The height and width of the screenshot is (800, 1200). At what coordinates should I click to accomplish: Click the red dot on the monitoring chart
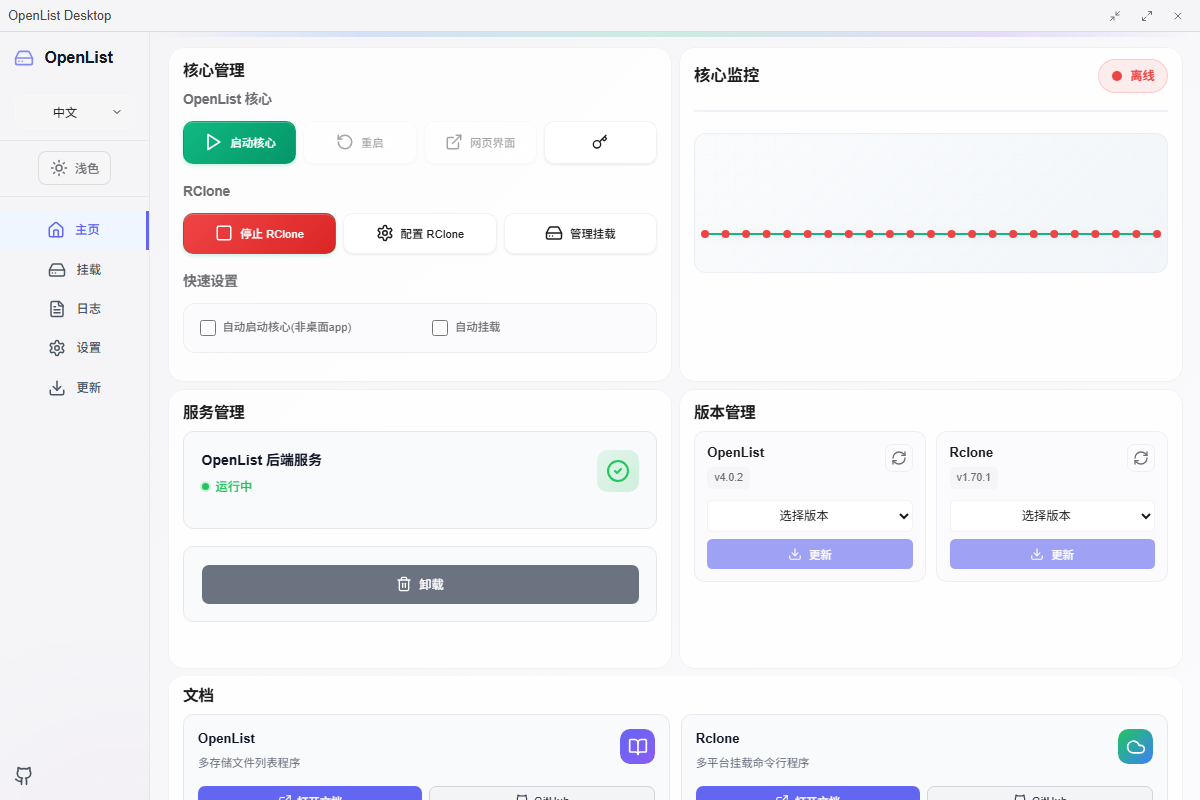[930, 233]
